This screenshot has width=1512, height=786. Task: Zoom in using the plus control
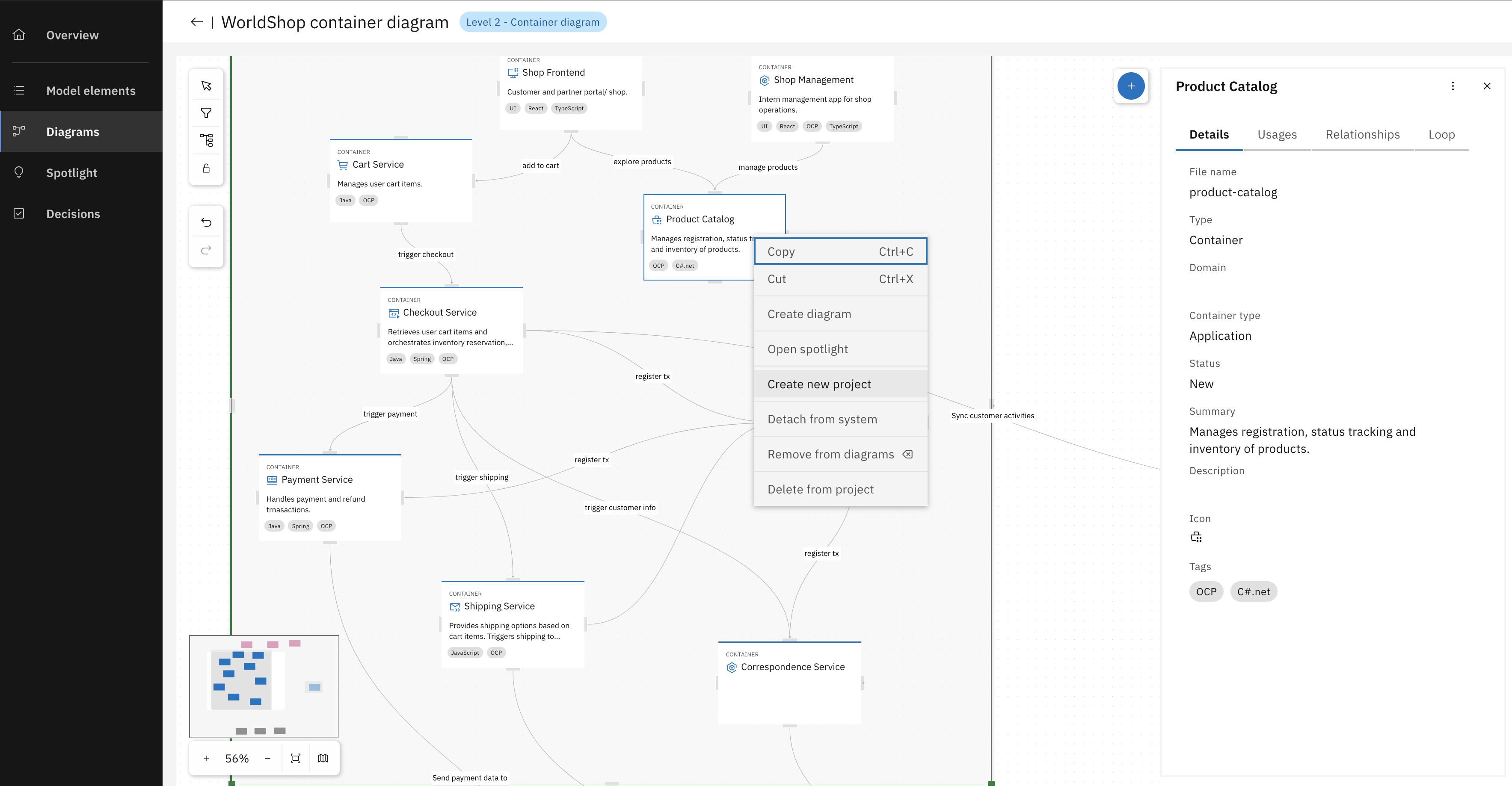206,758
